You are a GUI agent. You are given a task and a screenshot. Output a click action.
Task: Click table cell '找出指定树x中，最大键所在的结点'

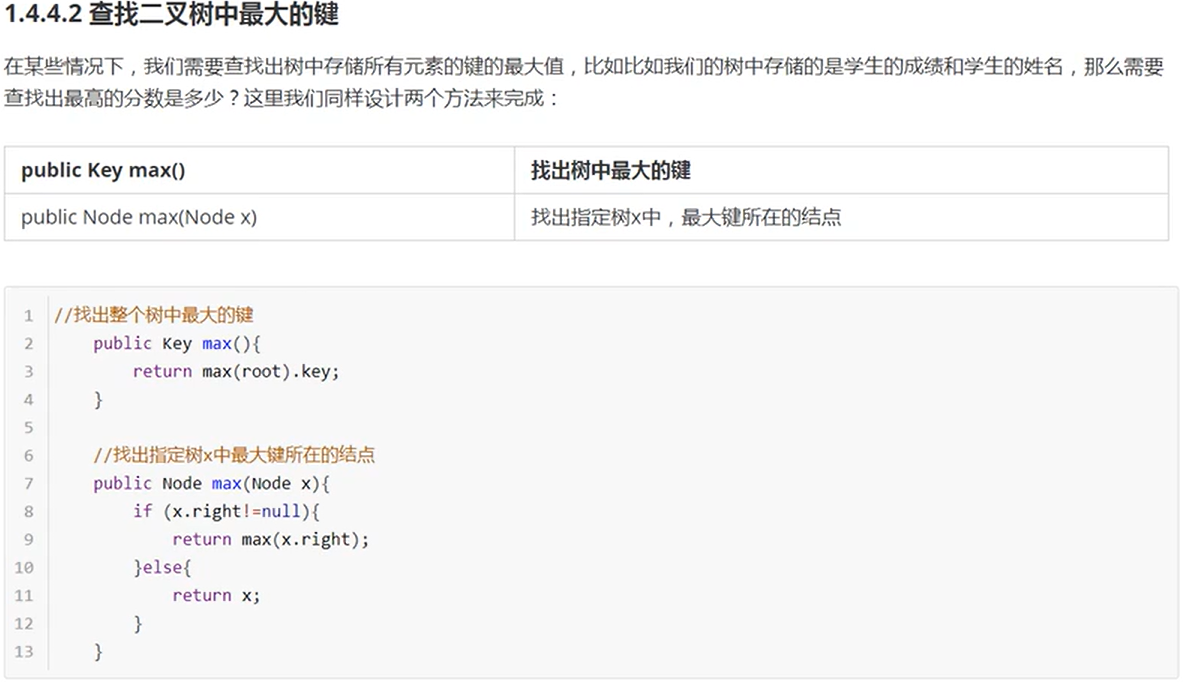841,217
